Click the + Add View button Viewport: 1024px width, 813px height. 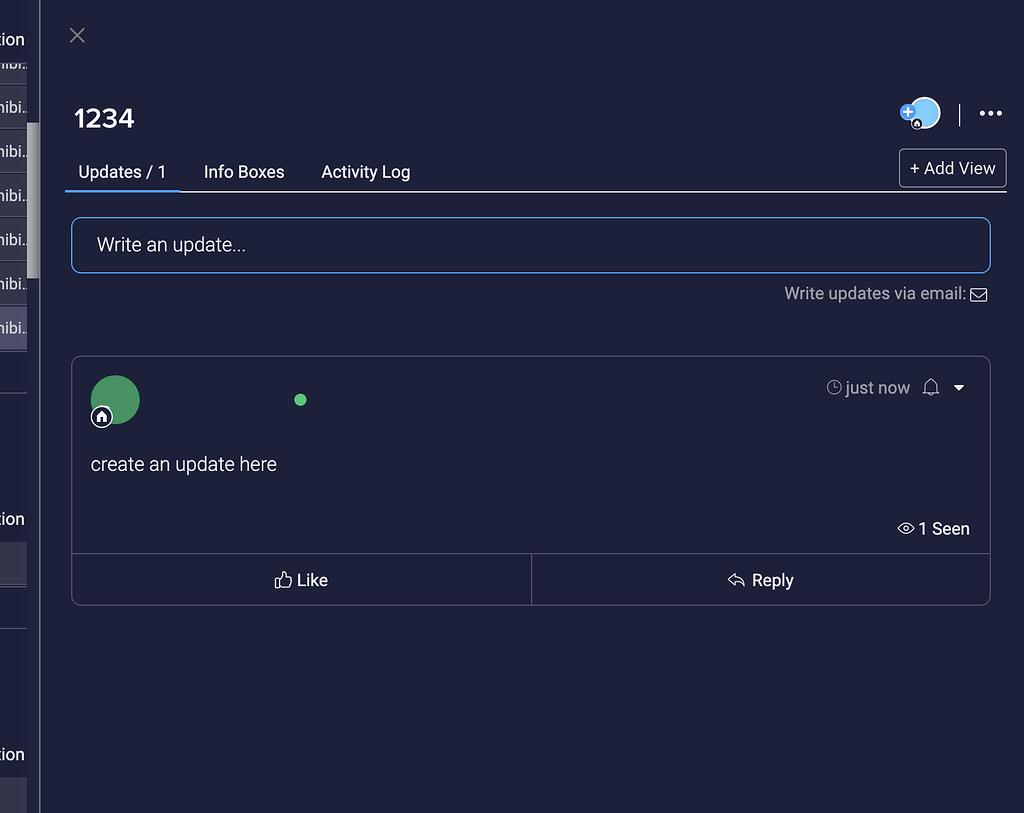point(952,168)
